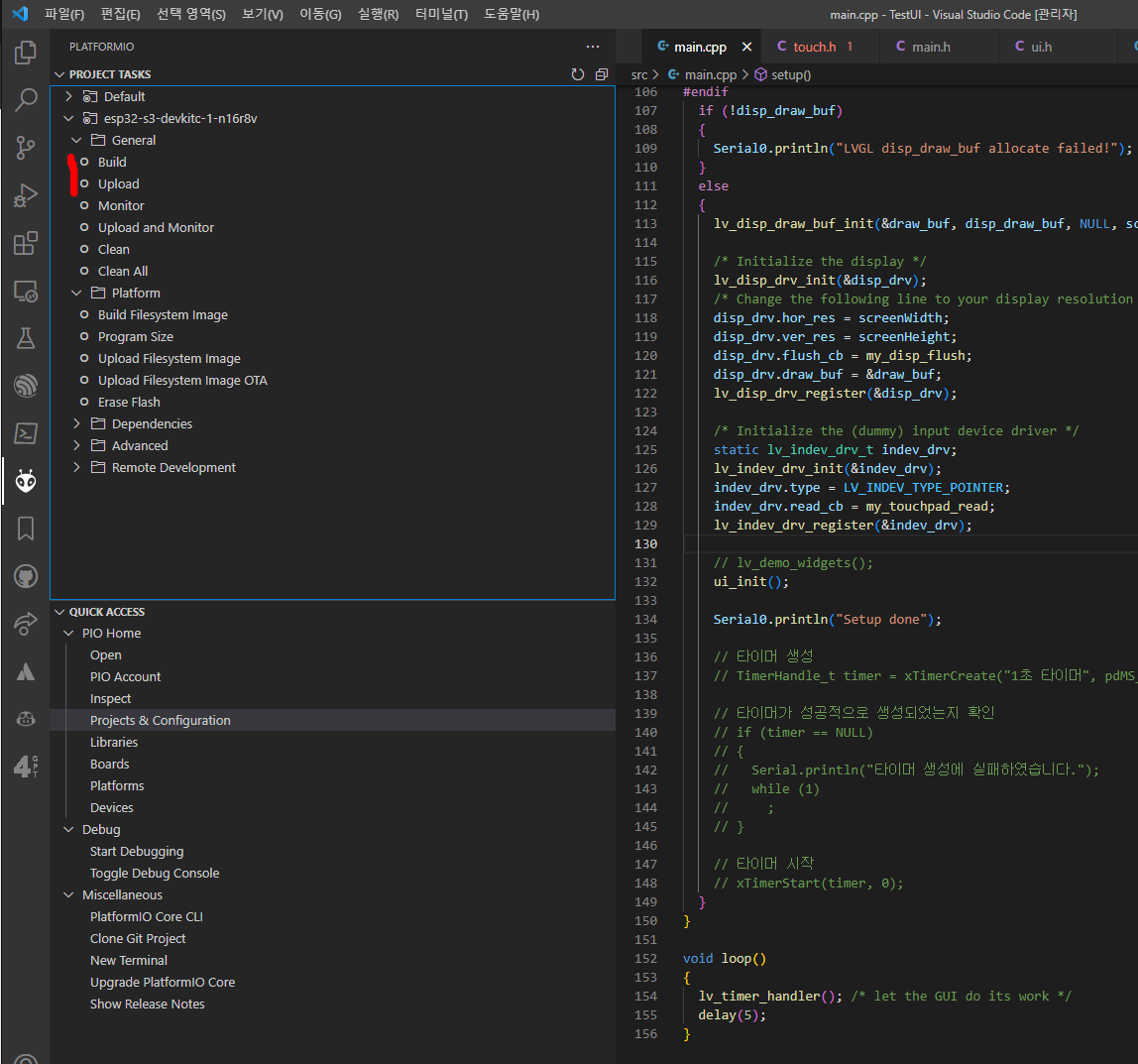Run the Program Size task
The image size is (1138, 1064).
click(x=136, y=336)
